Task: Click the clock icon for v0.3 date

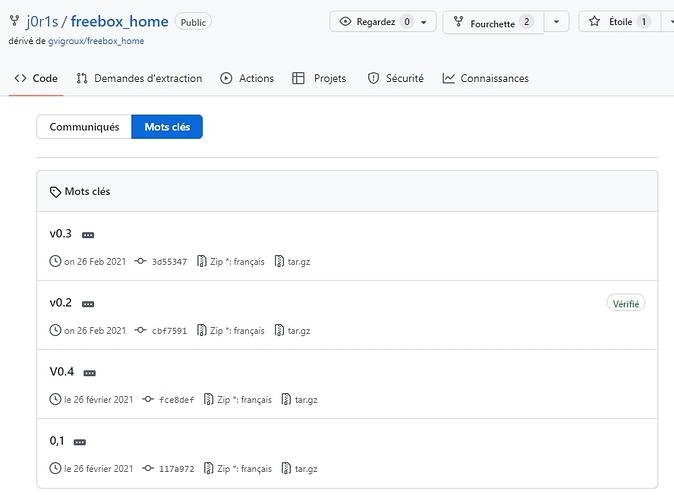Action: (x=55, y=261)
